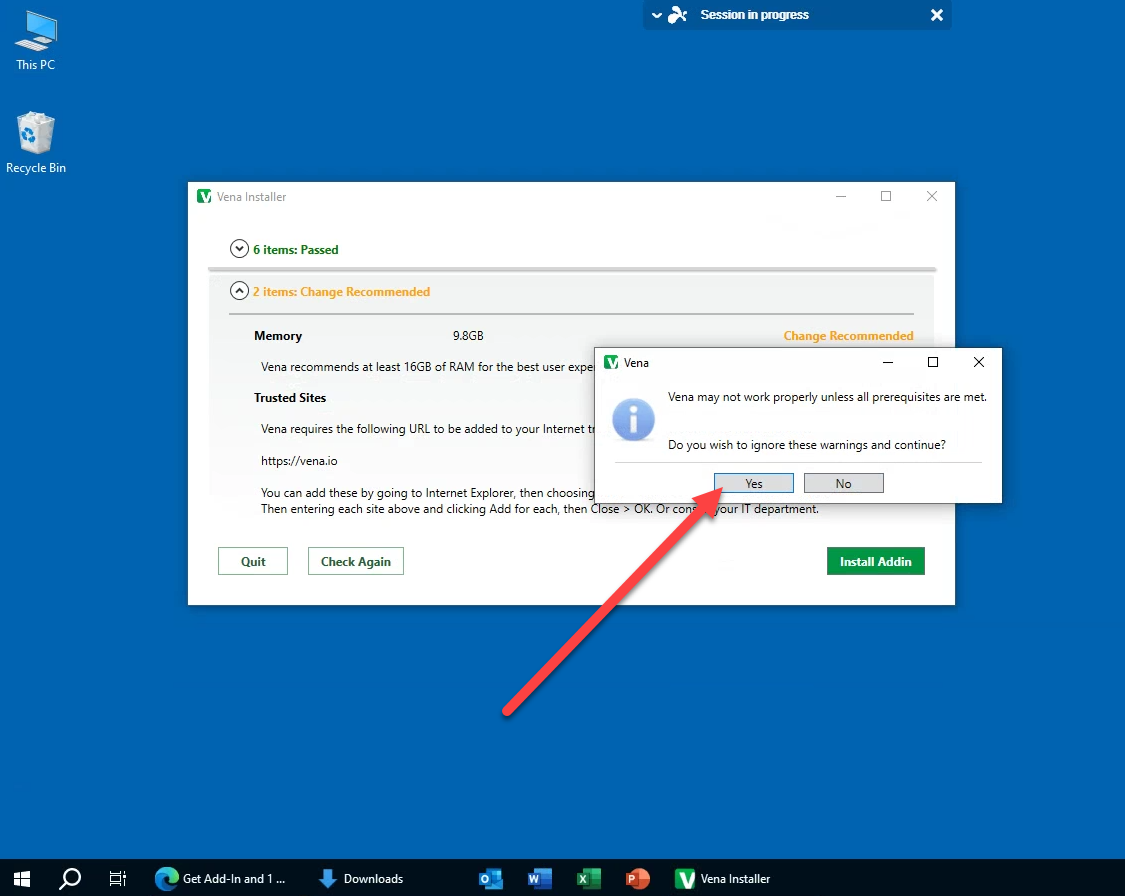This screenshot has width=1125, height=896.
Task: Collapse the Session in progress bar chevron
Action: (656, 15)
